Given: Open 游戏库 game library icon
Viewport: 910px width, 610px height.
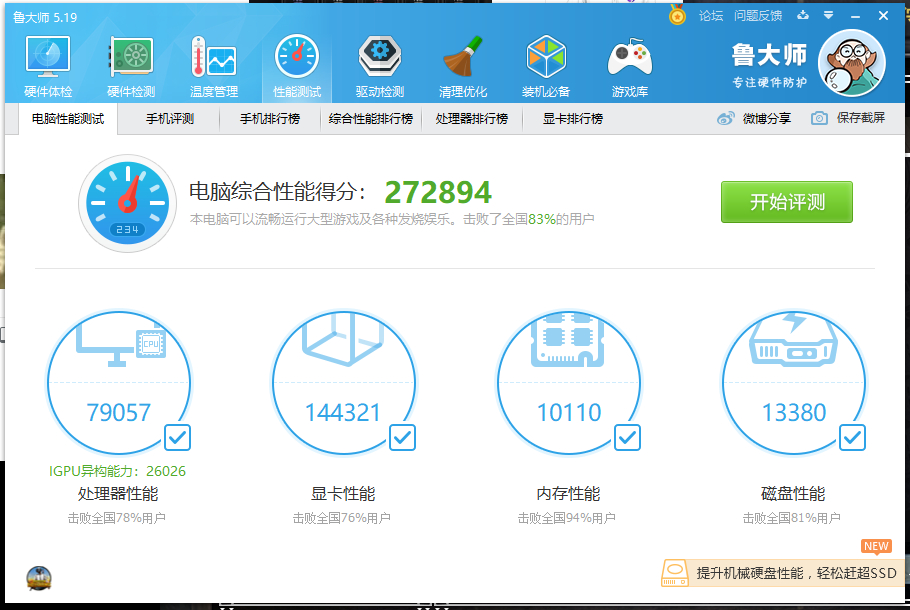Looking at the screenshot, I should pos(630,67).
